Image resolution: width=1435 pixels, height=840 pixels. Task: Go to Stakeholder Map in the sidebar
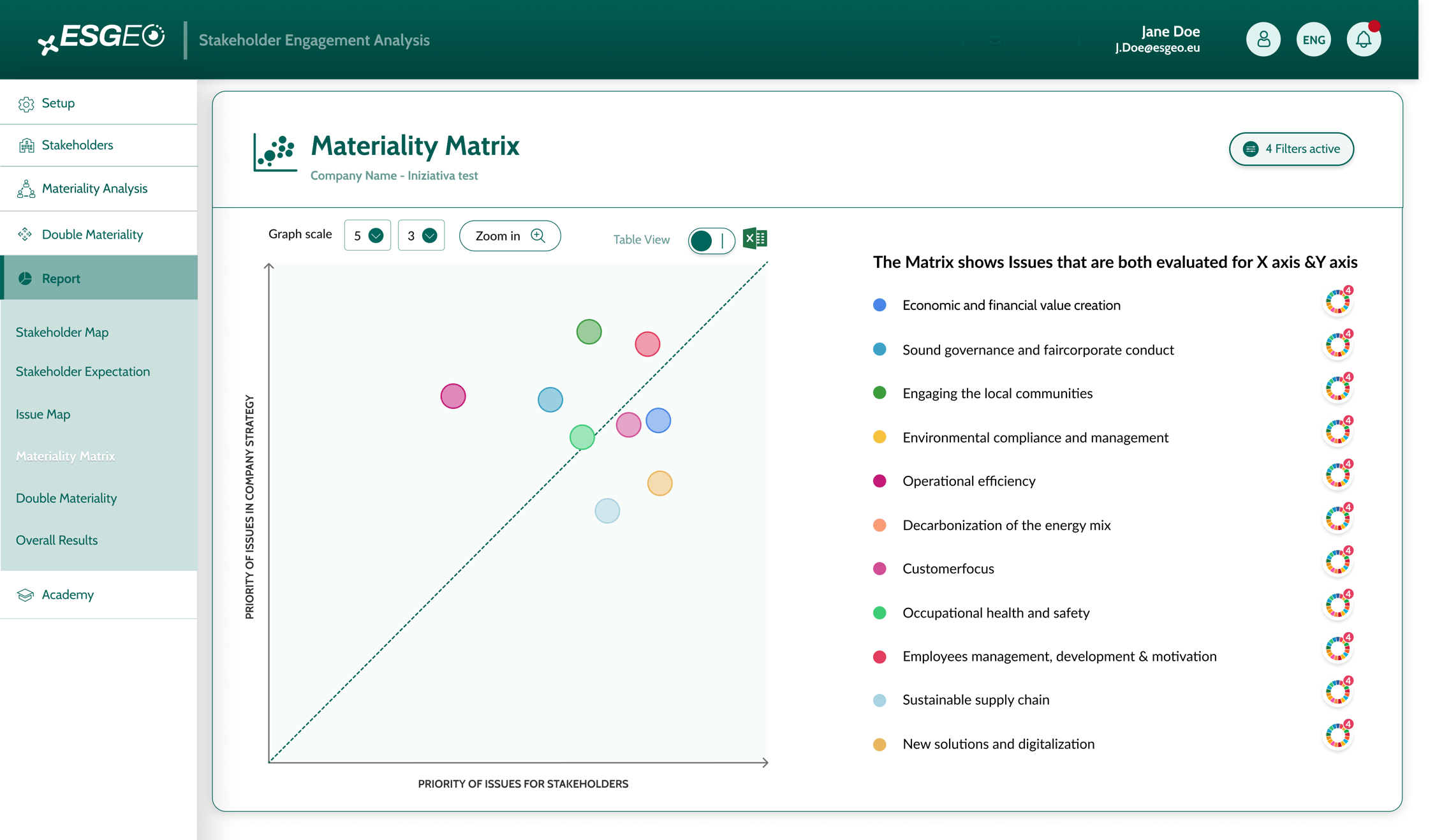pos(62,332)
